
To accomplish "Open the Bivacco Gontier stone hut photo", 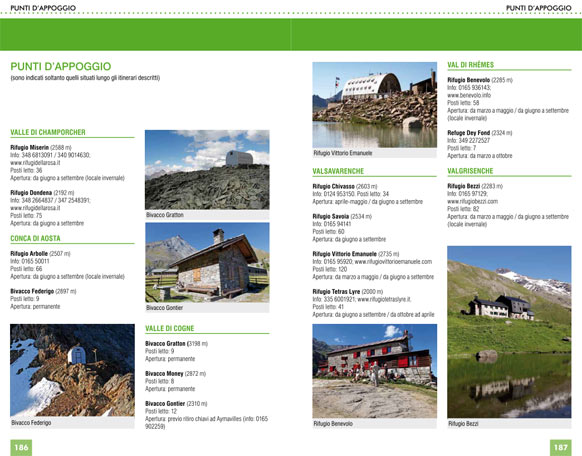I will click(207, 262).
